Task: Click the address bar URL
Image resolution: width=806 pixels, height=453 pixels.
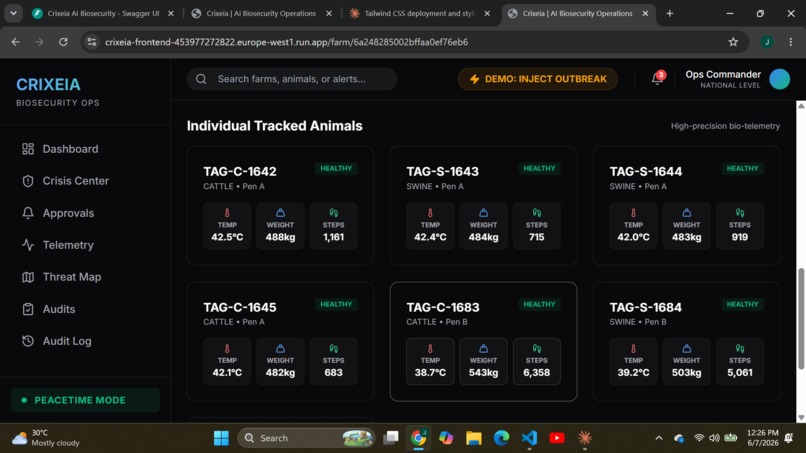Action: [286, 42]
